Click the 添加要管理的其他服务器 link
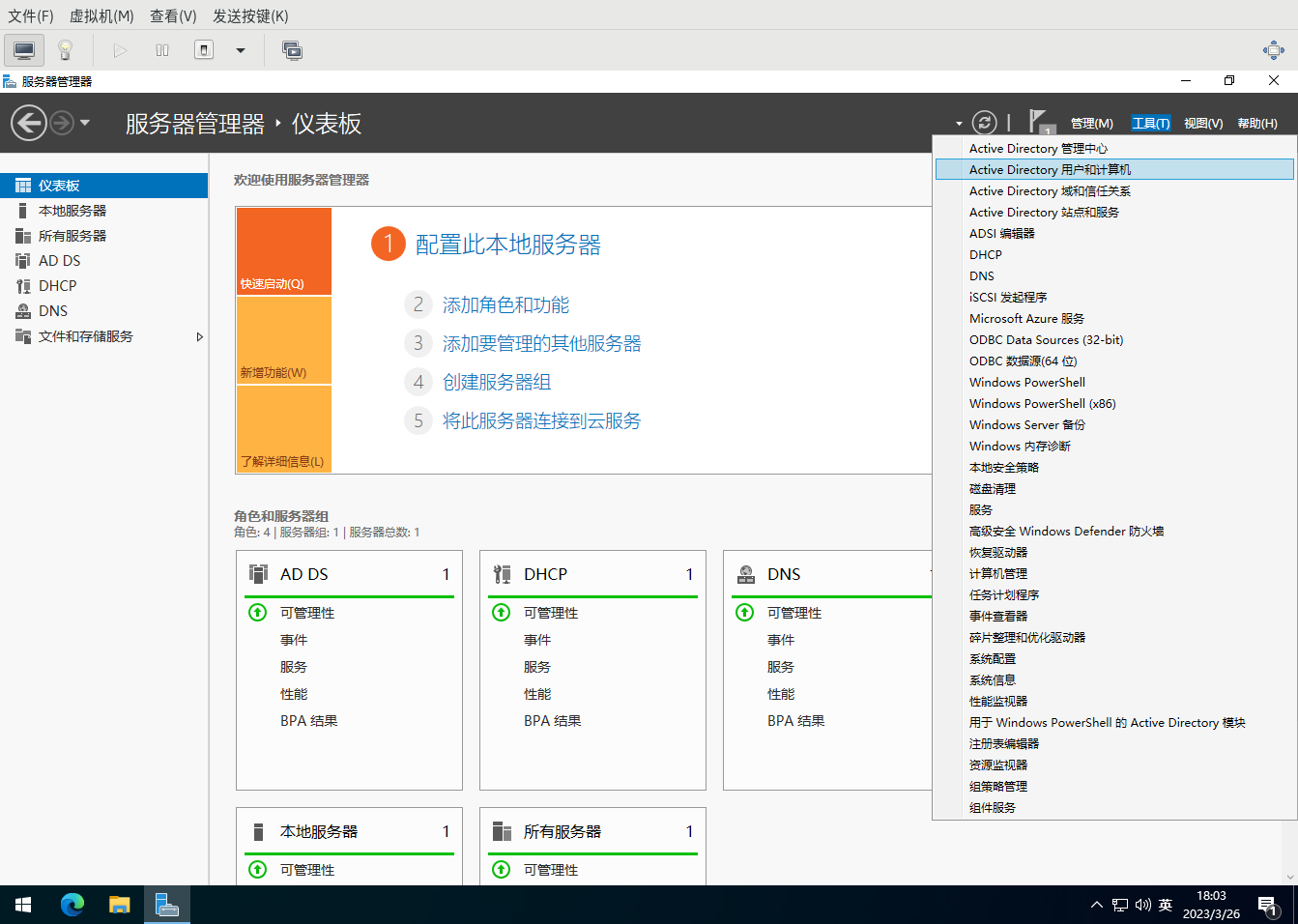Screen dimensions: 1298x924 coord(541,344)
